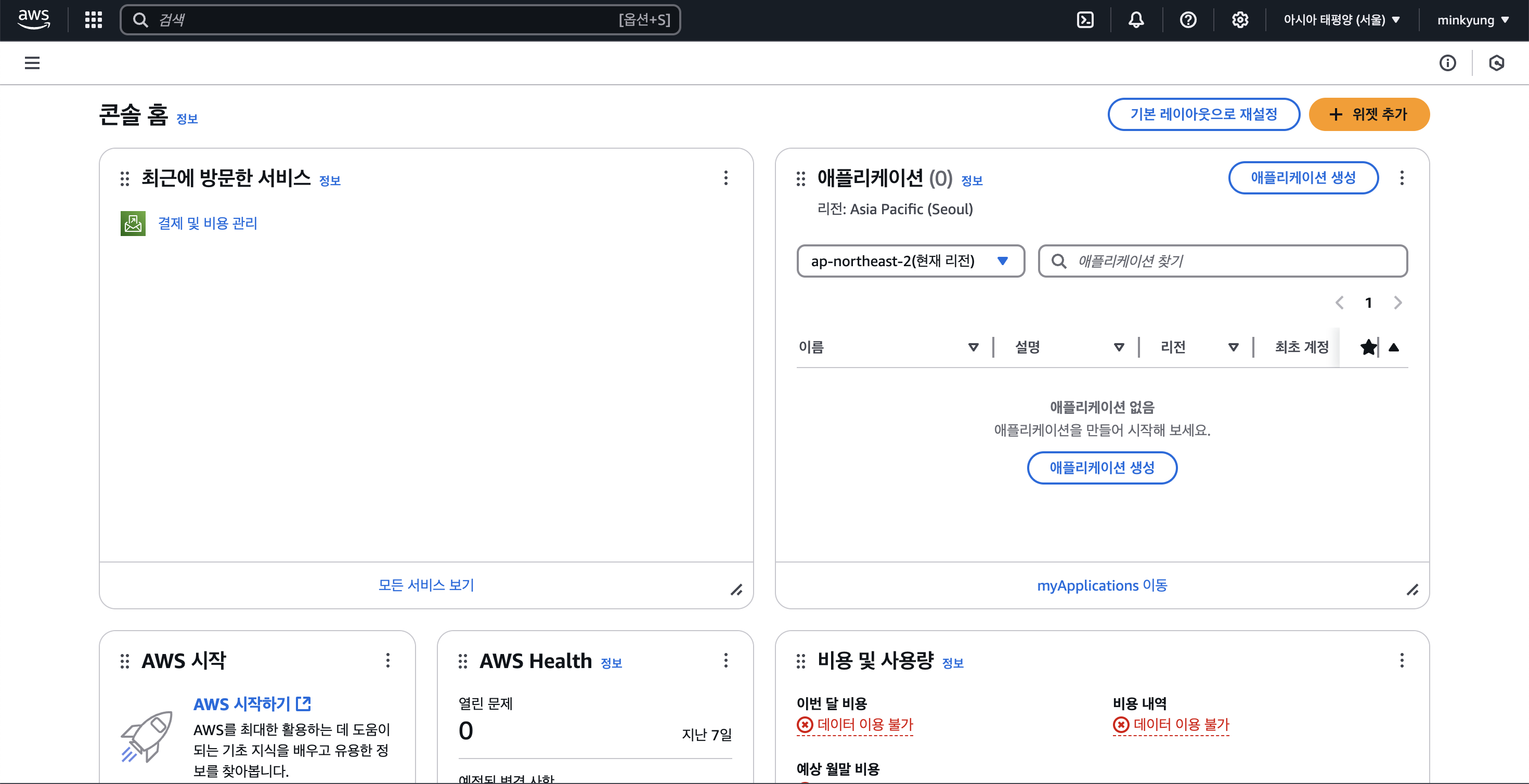Open the region selector 아시아 태평양 (서울)
Viewport: 1529px width, 784px height.
[1341, 20]
